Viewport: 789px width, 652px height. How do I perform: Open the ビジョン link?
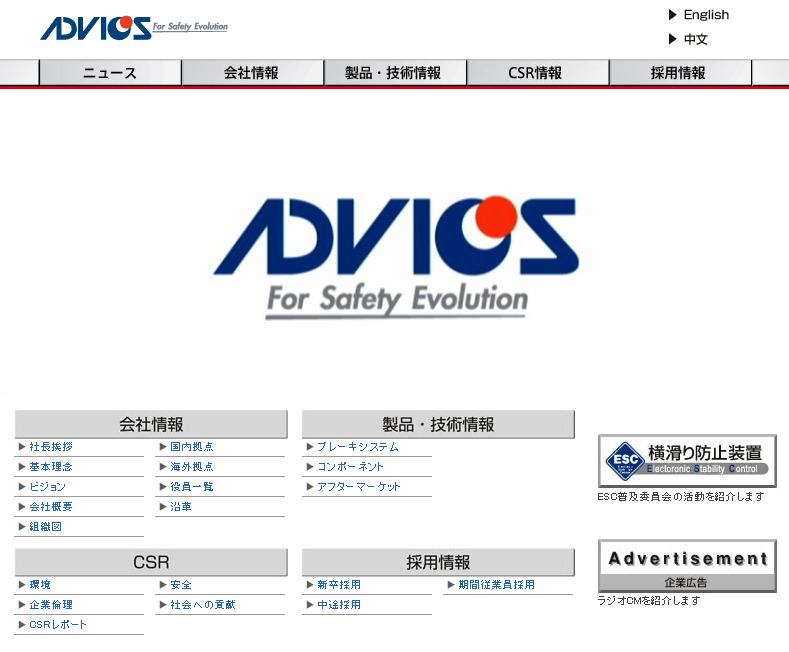click(47, 486)
